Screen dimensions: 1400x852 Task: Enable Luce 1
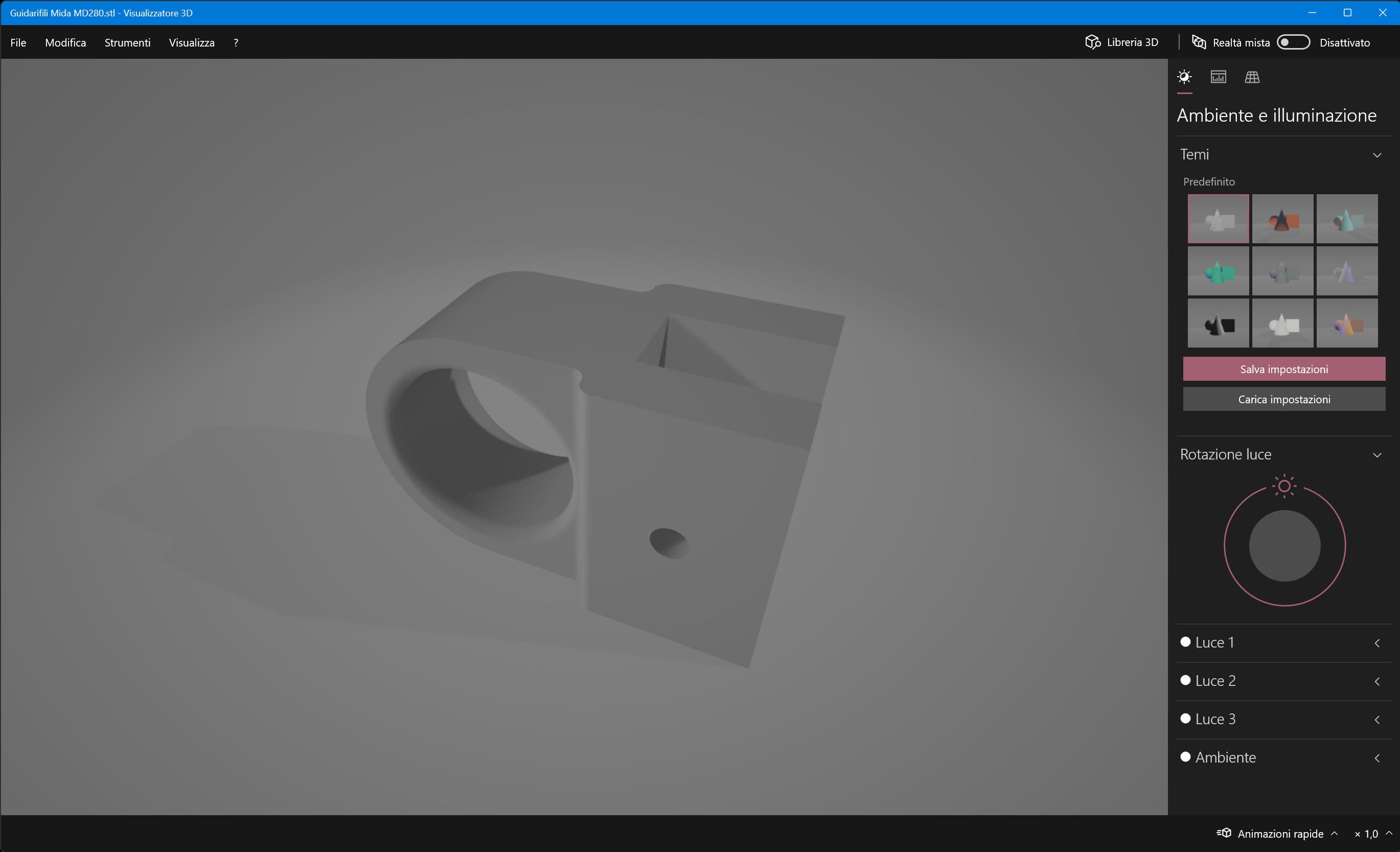tap(1186, 642)
